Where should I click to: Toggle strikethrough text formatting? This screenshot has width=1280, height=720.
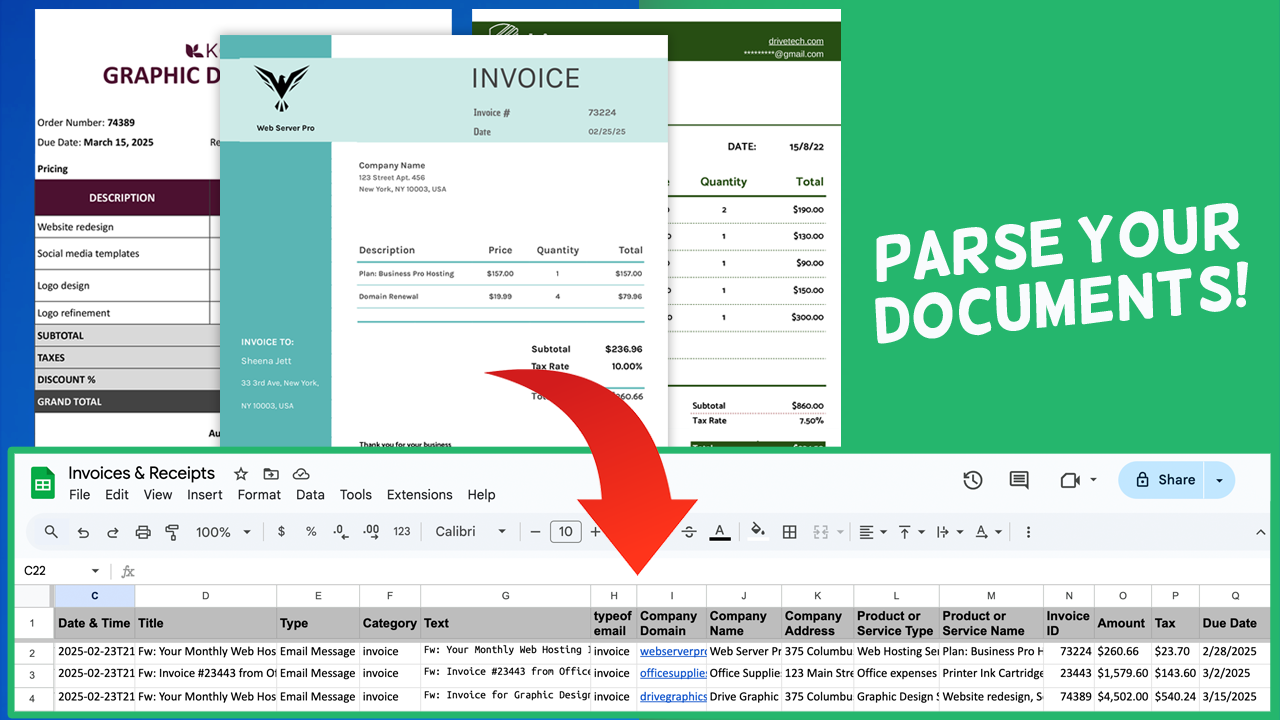(x=689, y=532)
